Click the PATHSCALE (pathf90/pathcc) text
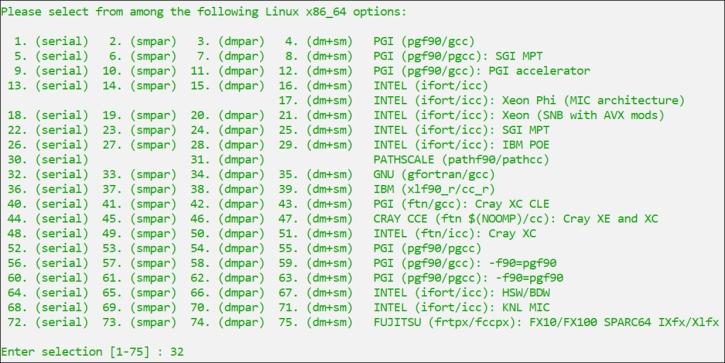The width and height of the screenshot is (725, 363). [x=461, y=160]
